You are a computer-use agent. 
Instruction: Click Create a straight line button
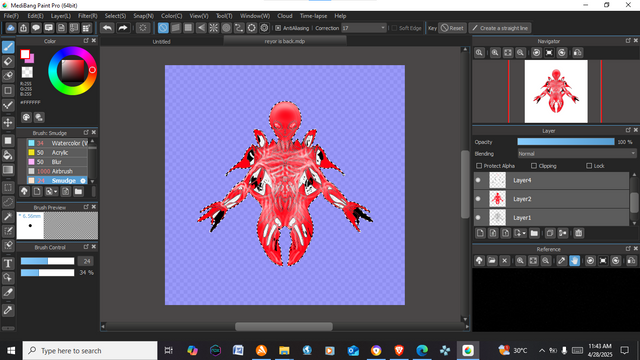point(500,28)
